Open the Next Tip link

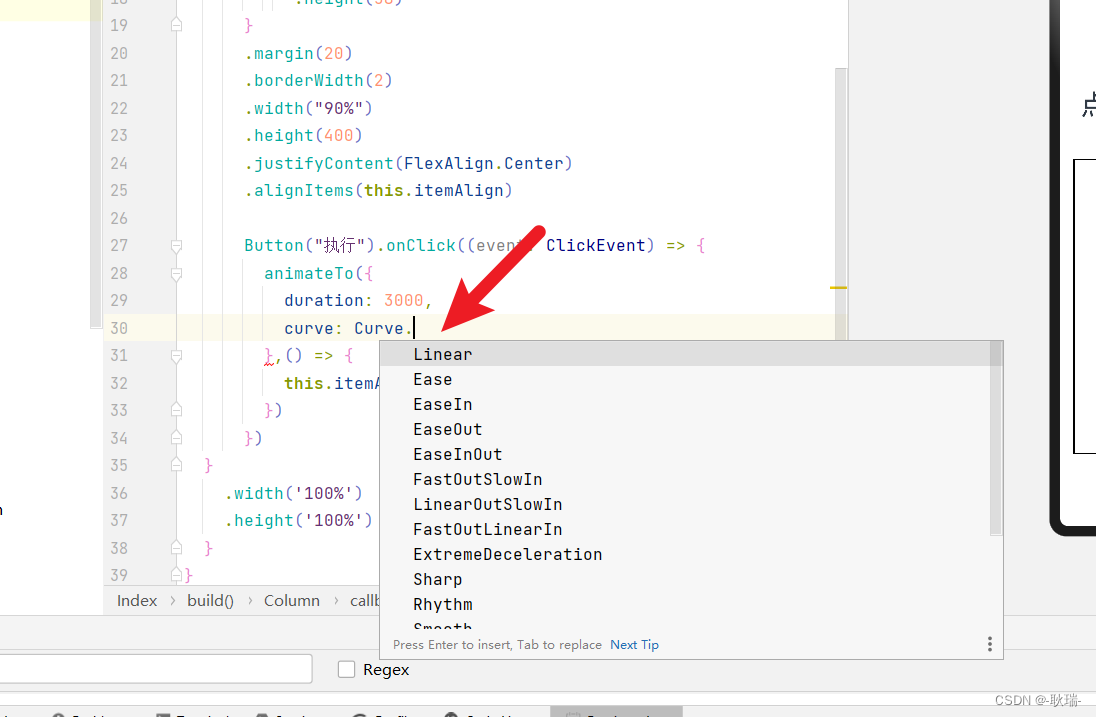coord(634,644)
